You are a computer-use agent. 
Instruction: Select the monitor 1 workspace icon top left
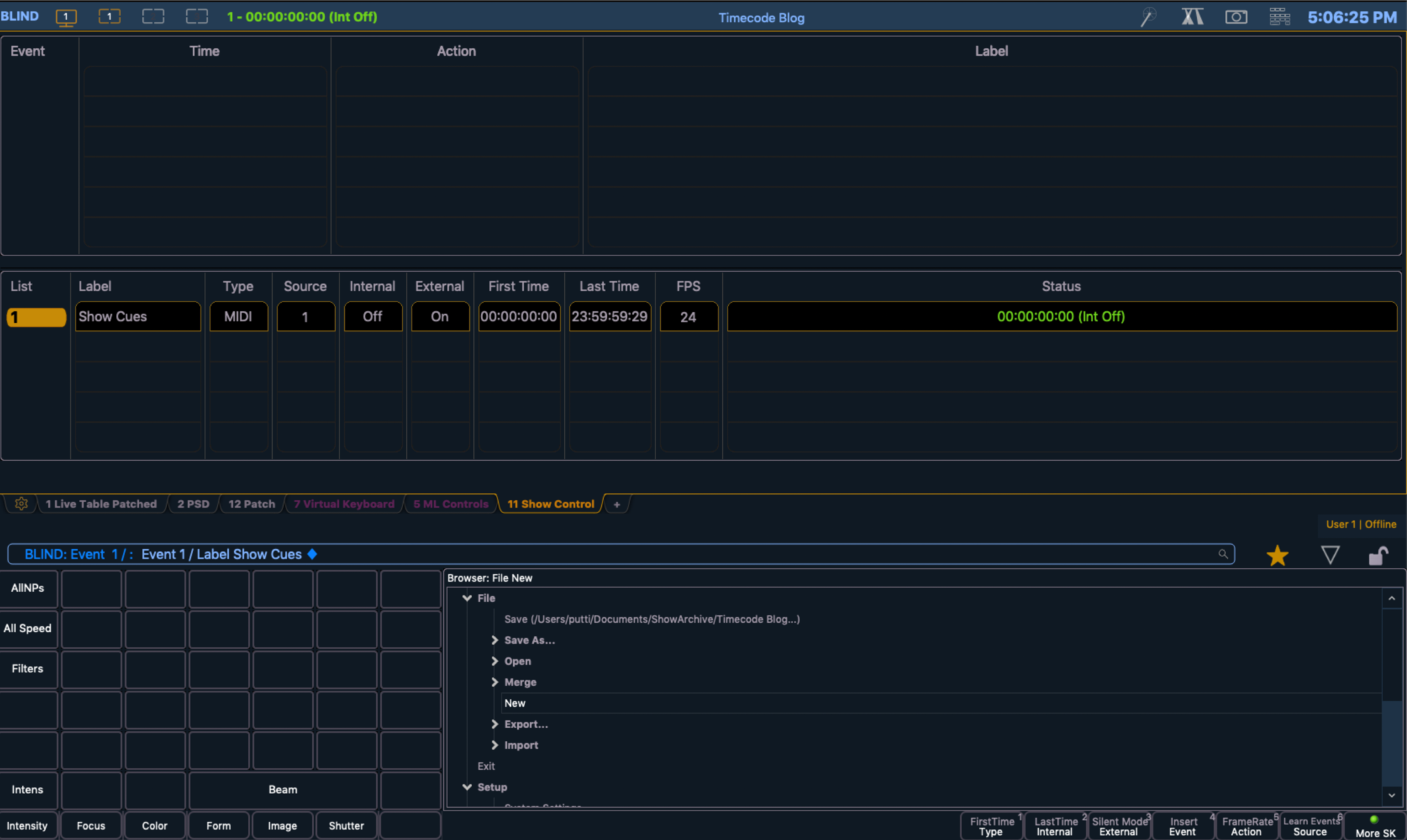67,16
